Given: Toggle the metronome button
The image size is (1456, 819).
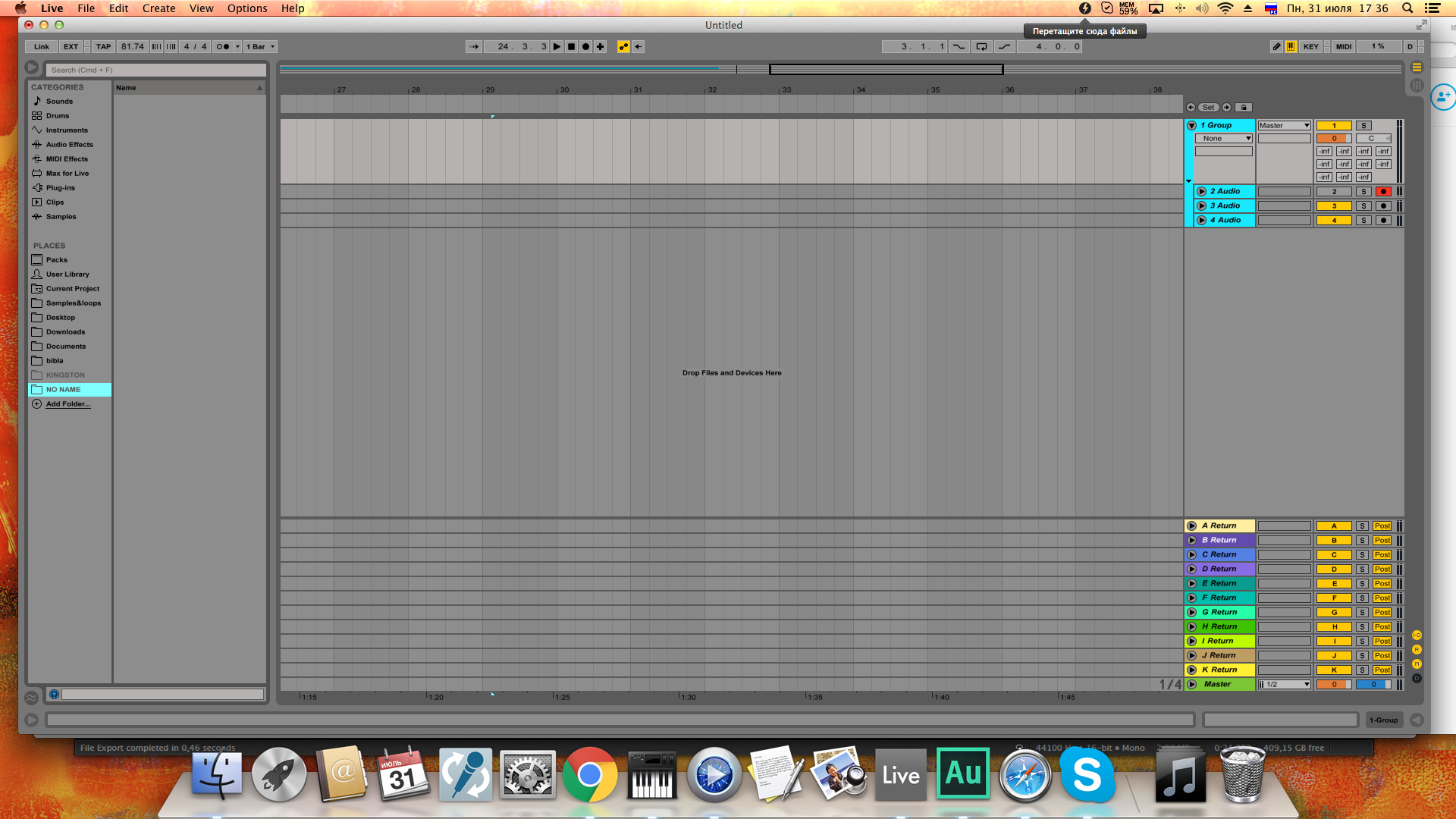Looking at the screenshot, I should click(x=223, y=47).
